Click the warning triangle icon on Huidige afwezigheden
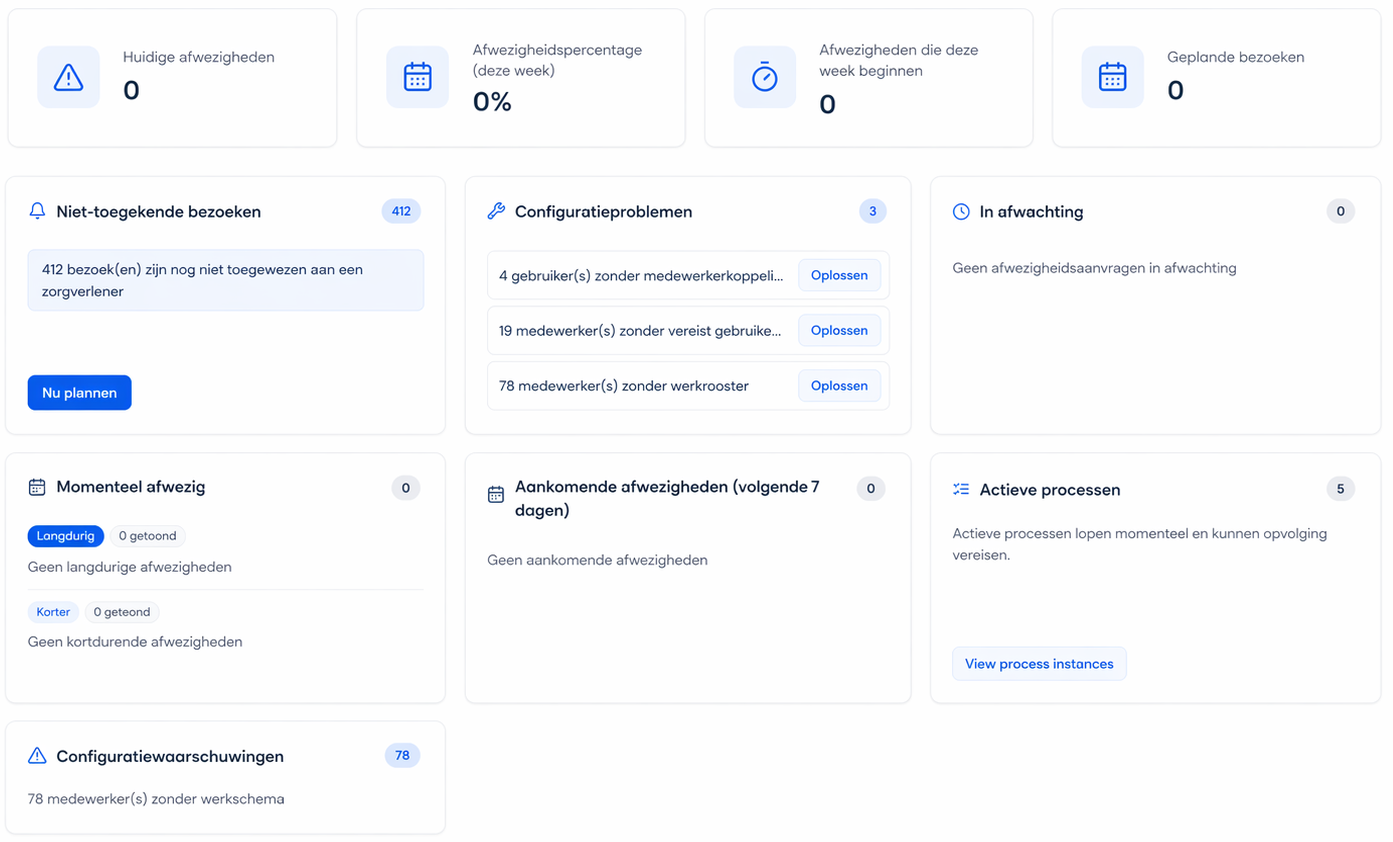This screenshot has height=842, width=1393. (x=68, y=76)
